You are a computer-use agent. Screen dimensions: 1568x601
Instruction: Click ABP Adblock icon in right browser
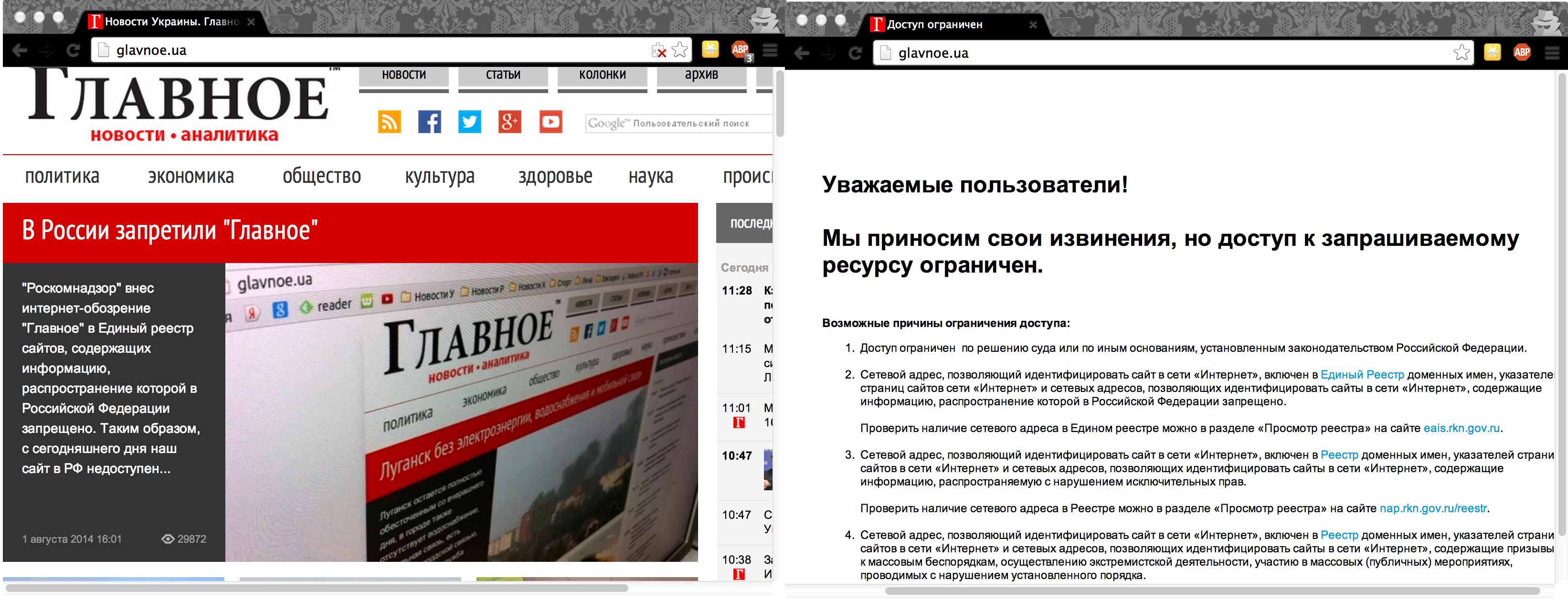click(x=1522, y=53)
